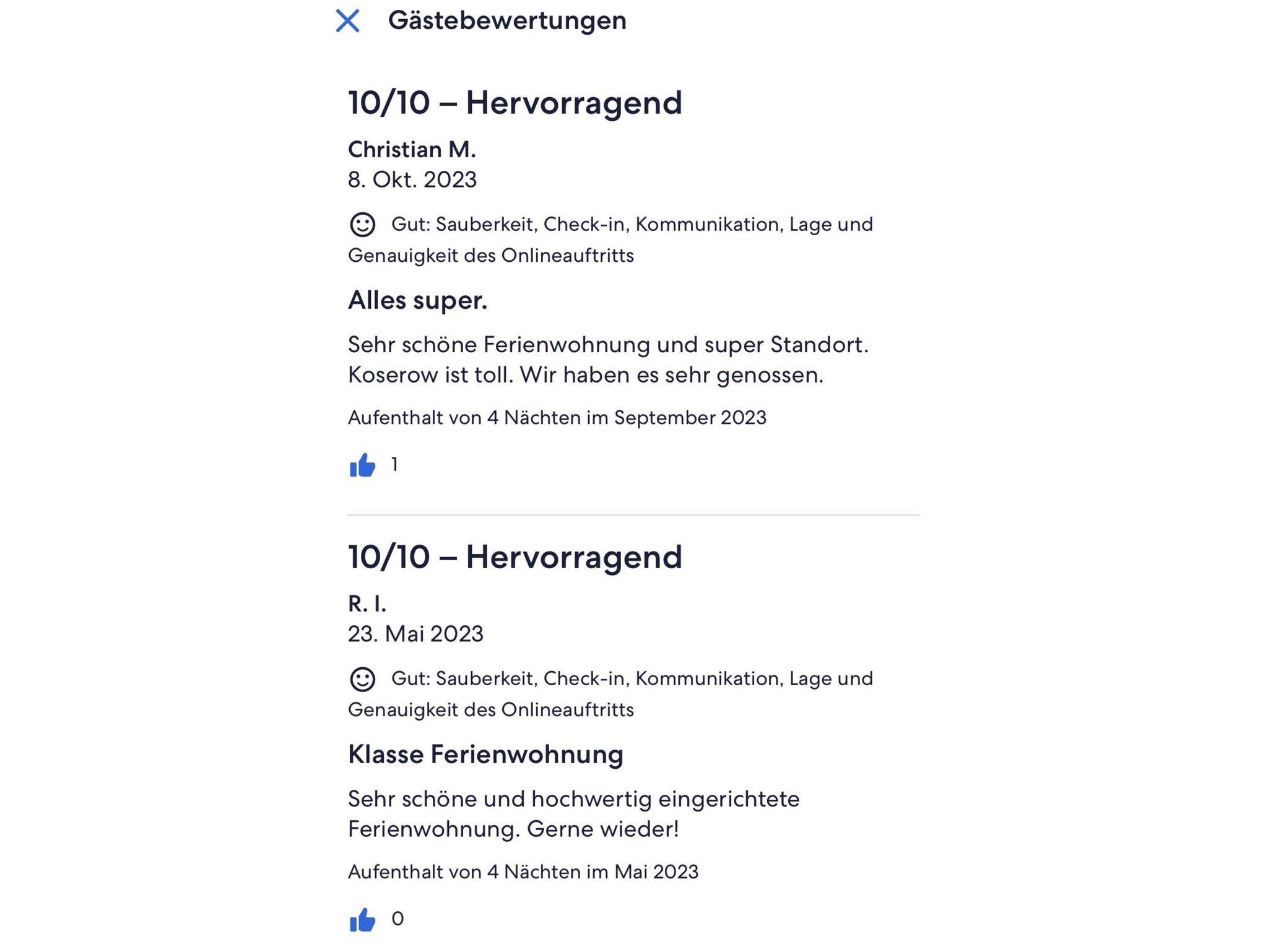Screen dimensions: 1268x952
Task: Like Christian M.'s review with thumbs-up
Action: 362,465
